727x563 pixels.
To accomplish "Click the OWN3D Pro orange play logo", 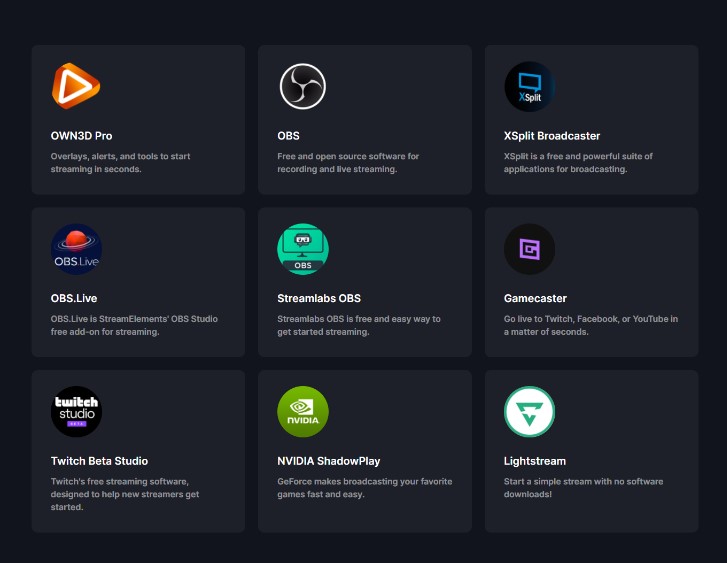I will [76, 86].
